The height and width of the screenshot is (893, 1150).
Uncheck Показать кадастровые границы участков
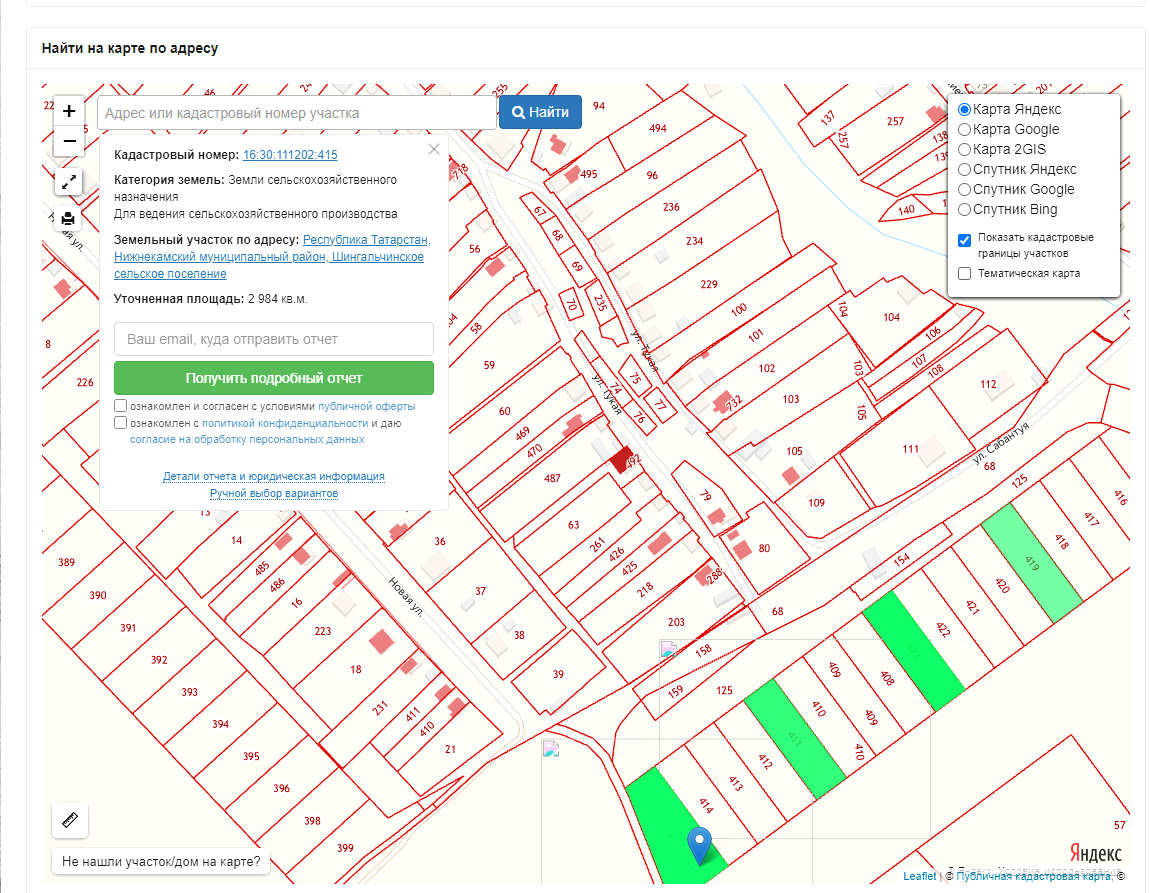(964, 240)
